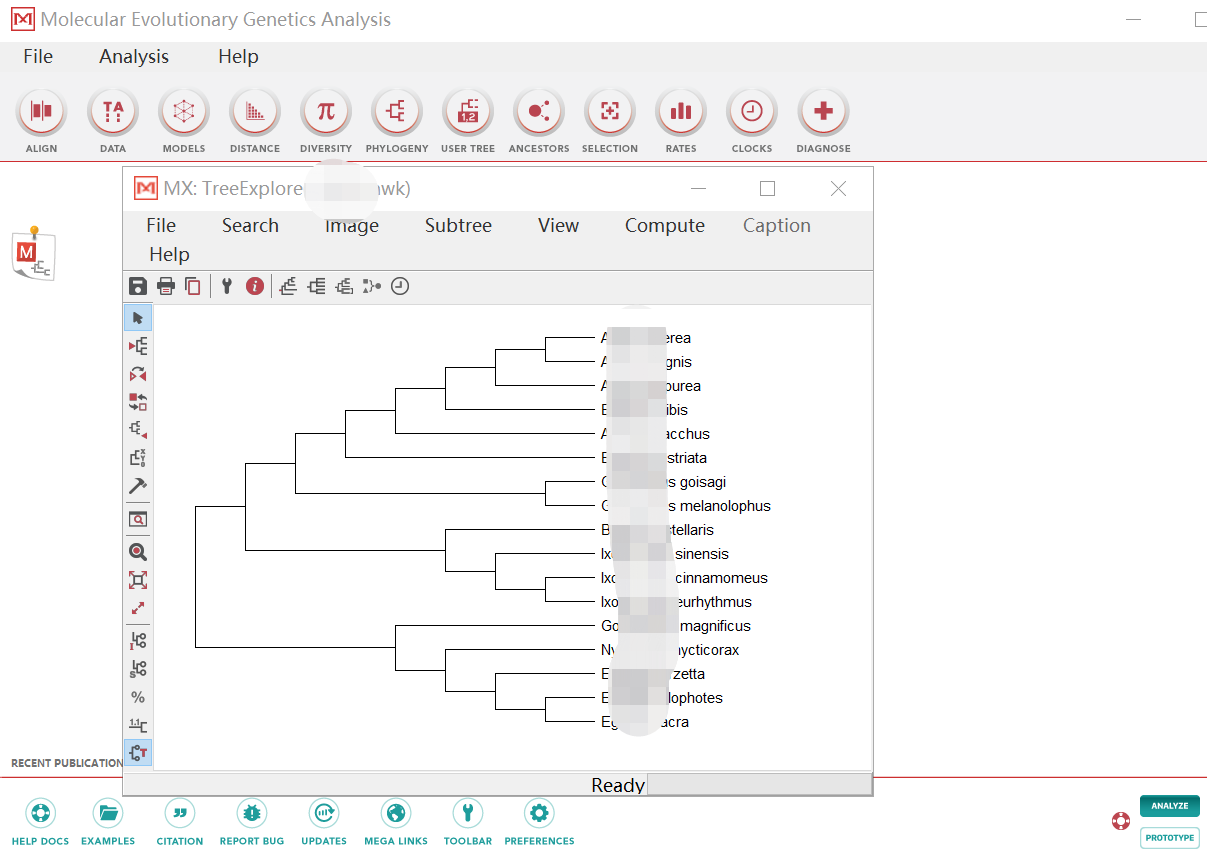Select the compress subtree tool
Viewport: 1207px width, 849px height.
point(138,430)
